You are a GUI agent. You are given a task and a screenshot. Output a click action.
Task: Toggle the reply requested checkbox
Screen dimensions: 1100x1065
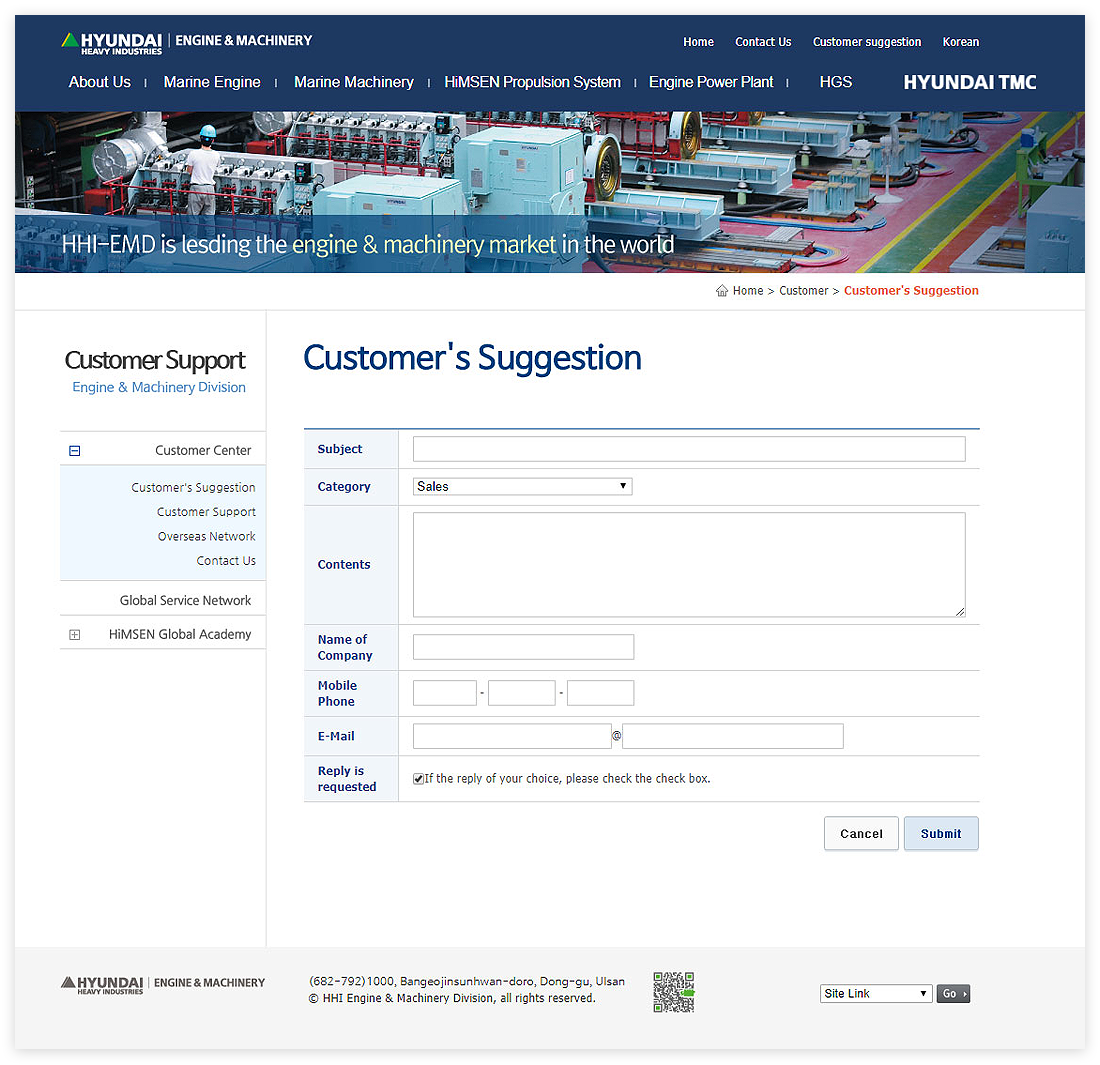click(418, 779)
